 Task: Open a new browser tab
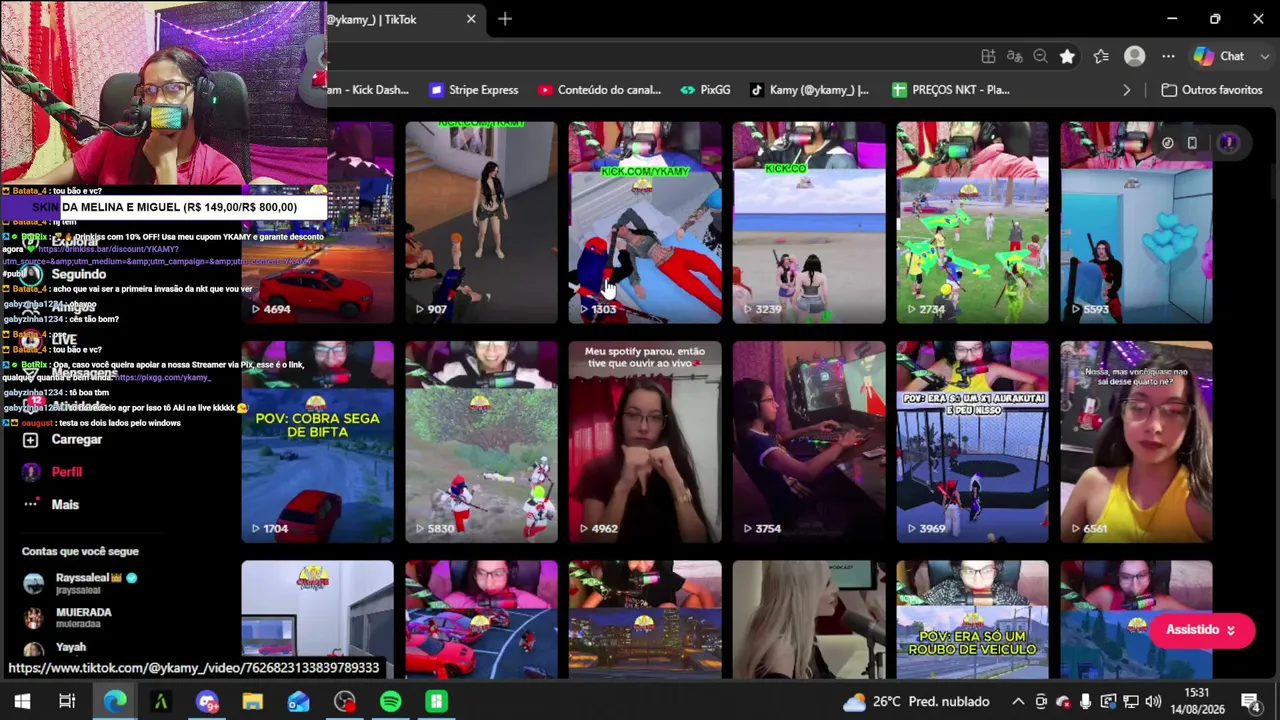(505, 19)
